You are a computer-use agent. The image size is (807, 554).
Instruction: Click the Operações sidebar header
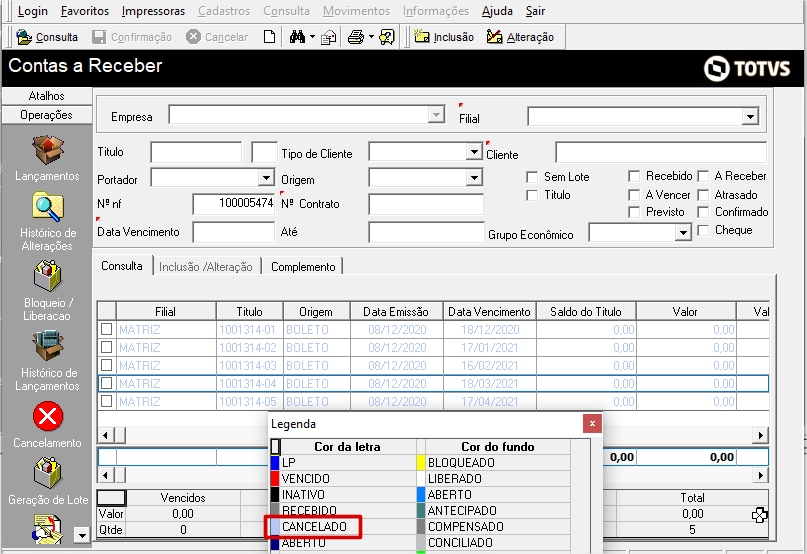point(47,115)
